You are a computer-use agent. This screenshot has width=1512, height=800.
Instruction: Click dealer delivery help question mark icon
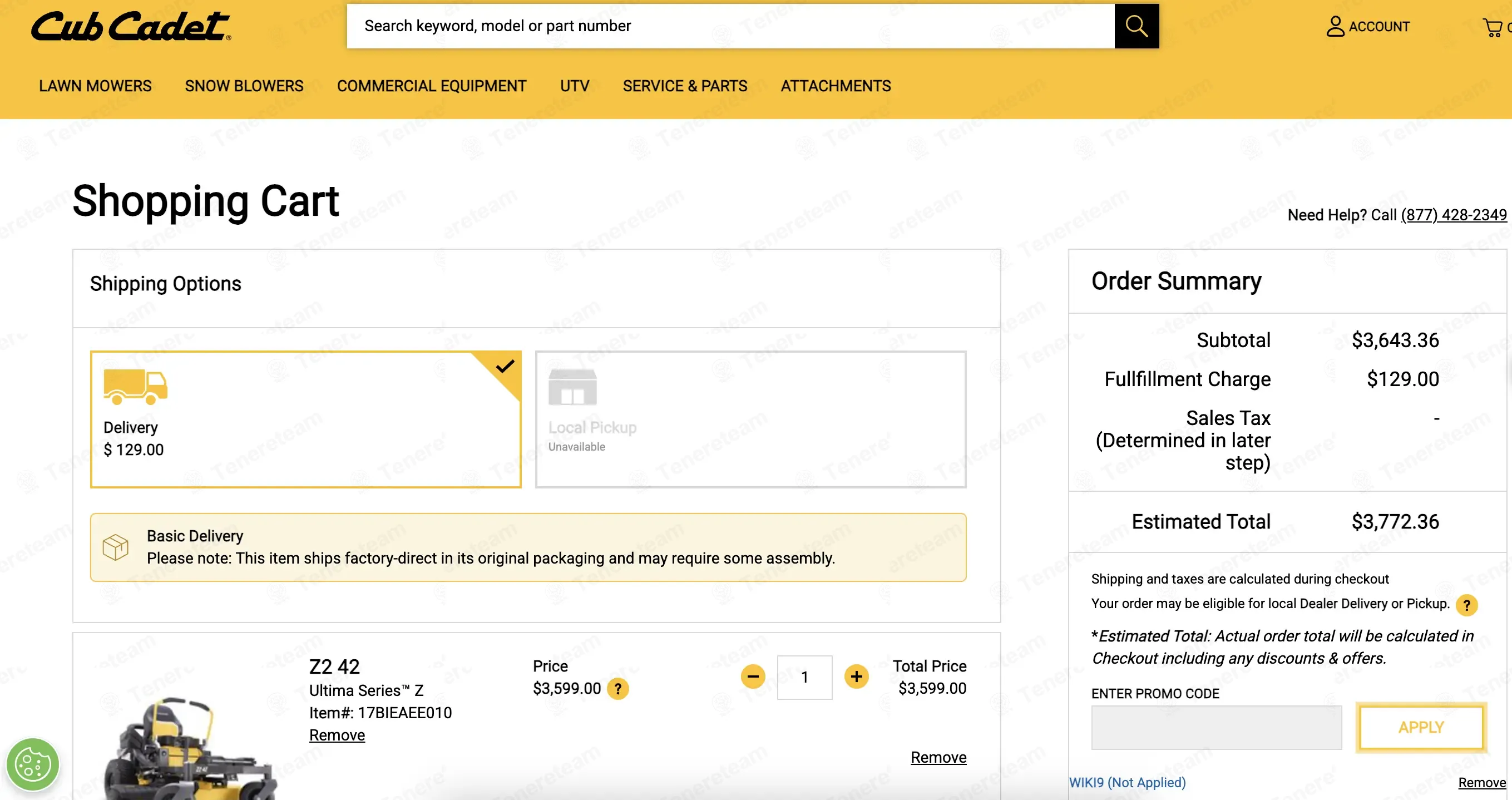pos(1466,605)
